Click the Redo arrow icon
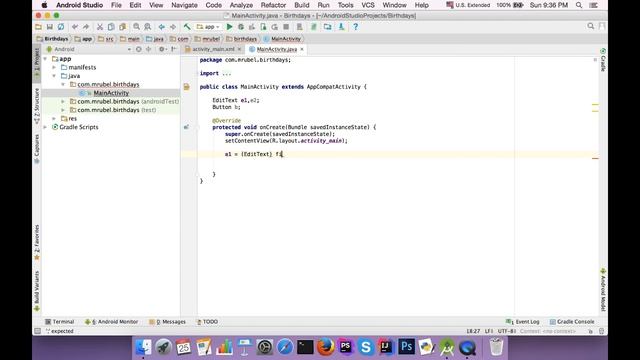The height and width of the screenshot is (360, 640). click(x=86, y=27)
